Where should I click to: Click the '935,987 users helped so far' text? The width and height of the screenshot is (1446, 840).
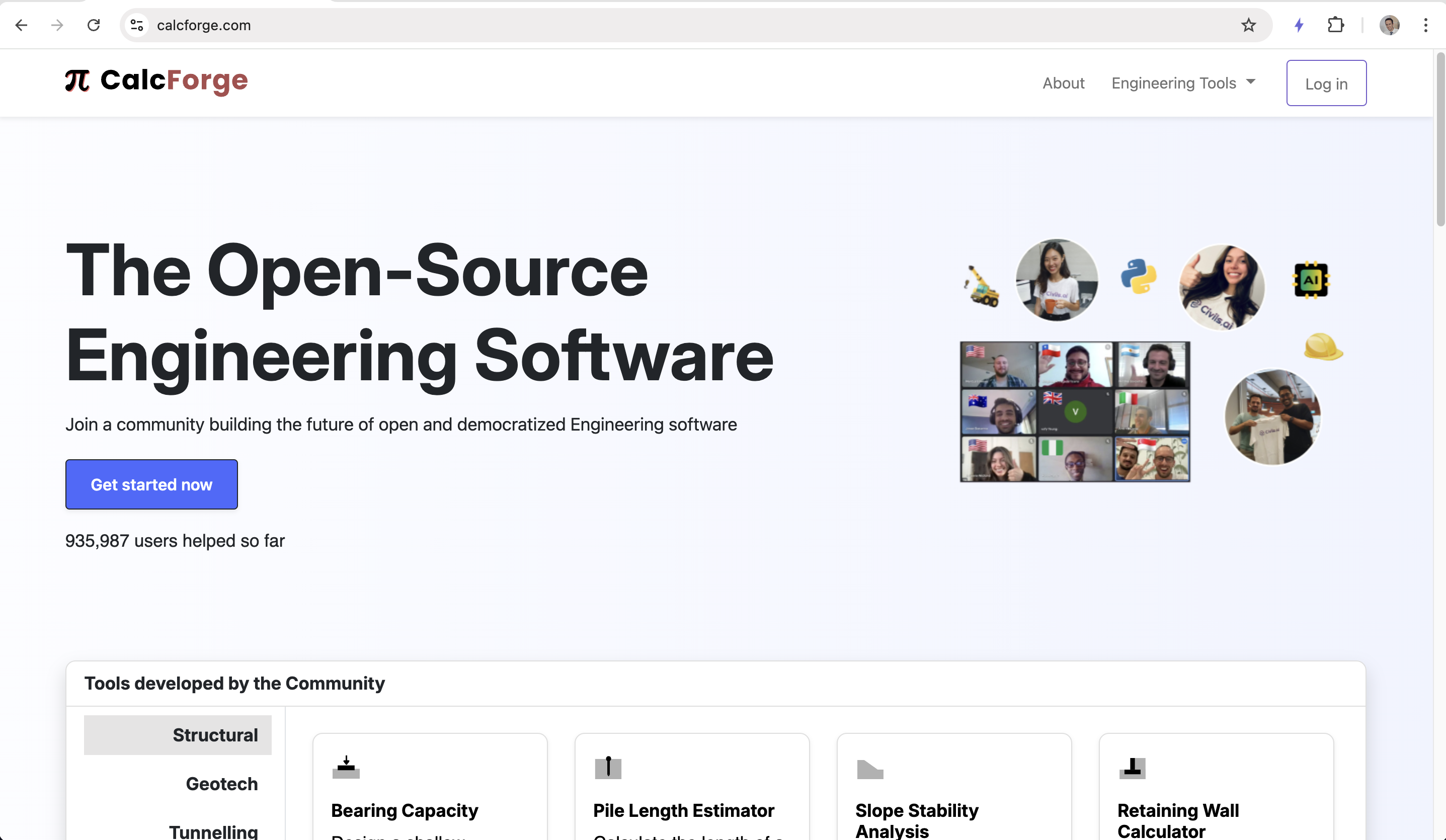(x=175, y=541)
